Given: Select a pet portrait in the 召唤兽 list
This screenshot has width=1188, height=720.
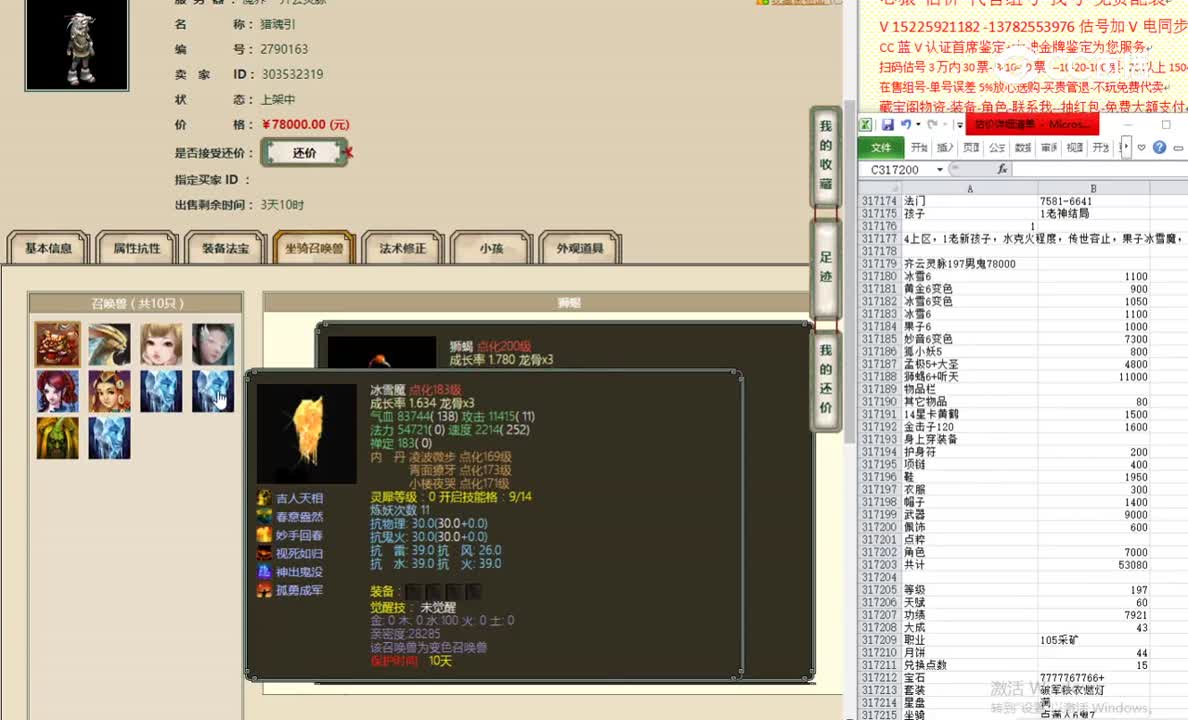Looking at the screenshot, I should [57, 345].
